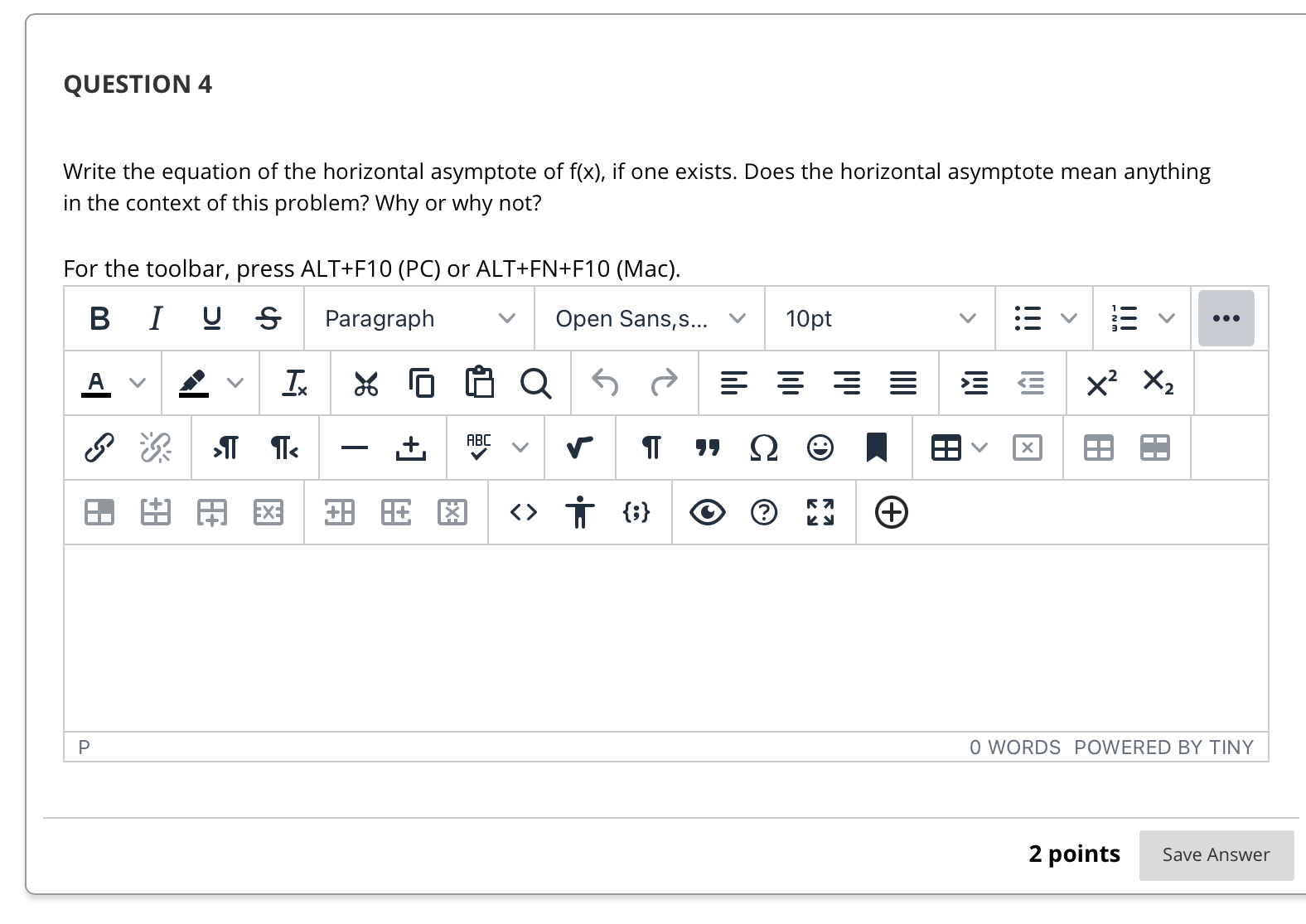Open the Paragraph format dropdown

[419, 318]
